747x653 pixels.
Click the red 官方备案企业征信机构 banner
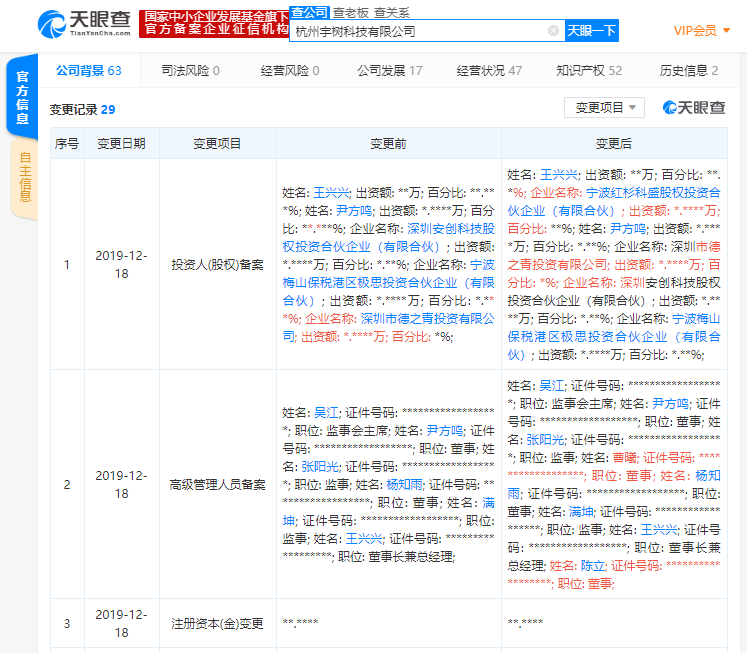(214, 24)
